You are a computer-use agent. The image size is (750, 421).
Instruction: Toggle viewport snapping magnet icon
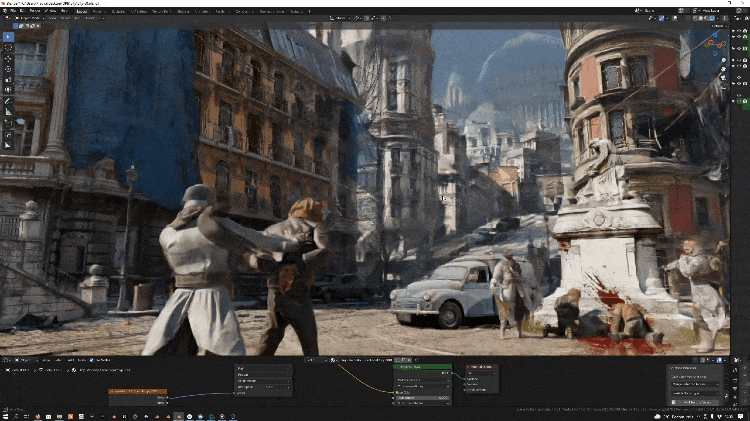(x=369, y=18)
